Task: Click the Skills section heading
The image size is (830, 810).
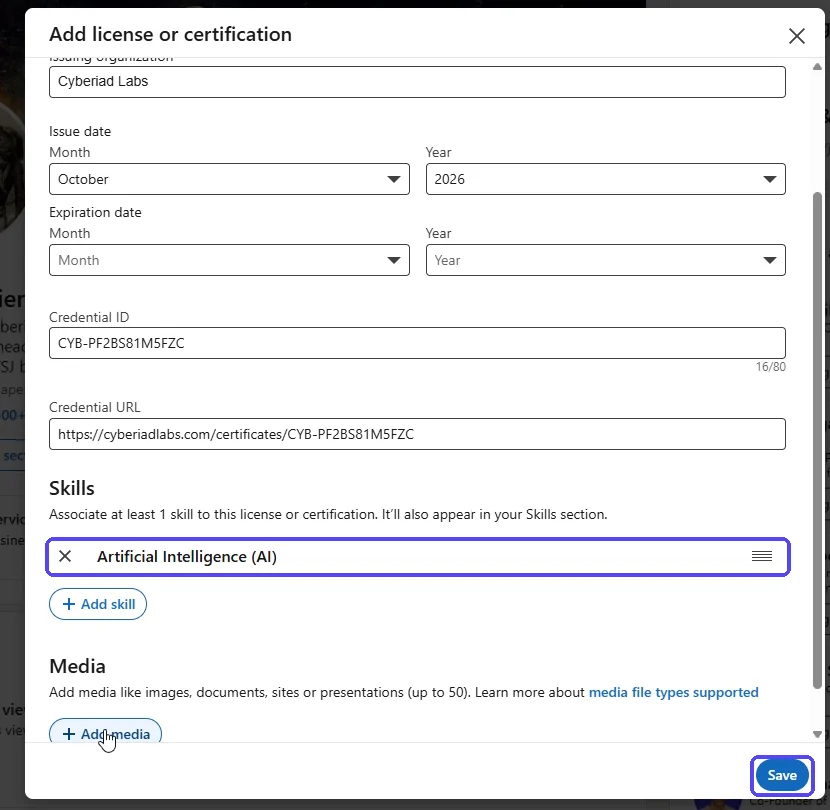Action: [72, 488]
